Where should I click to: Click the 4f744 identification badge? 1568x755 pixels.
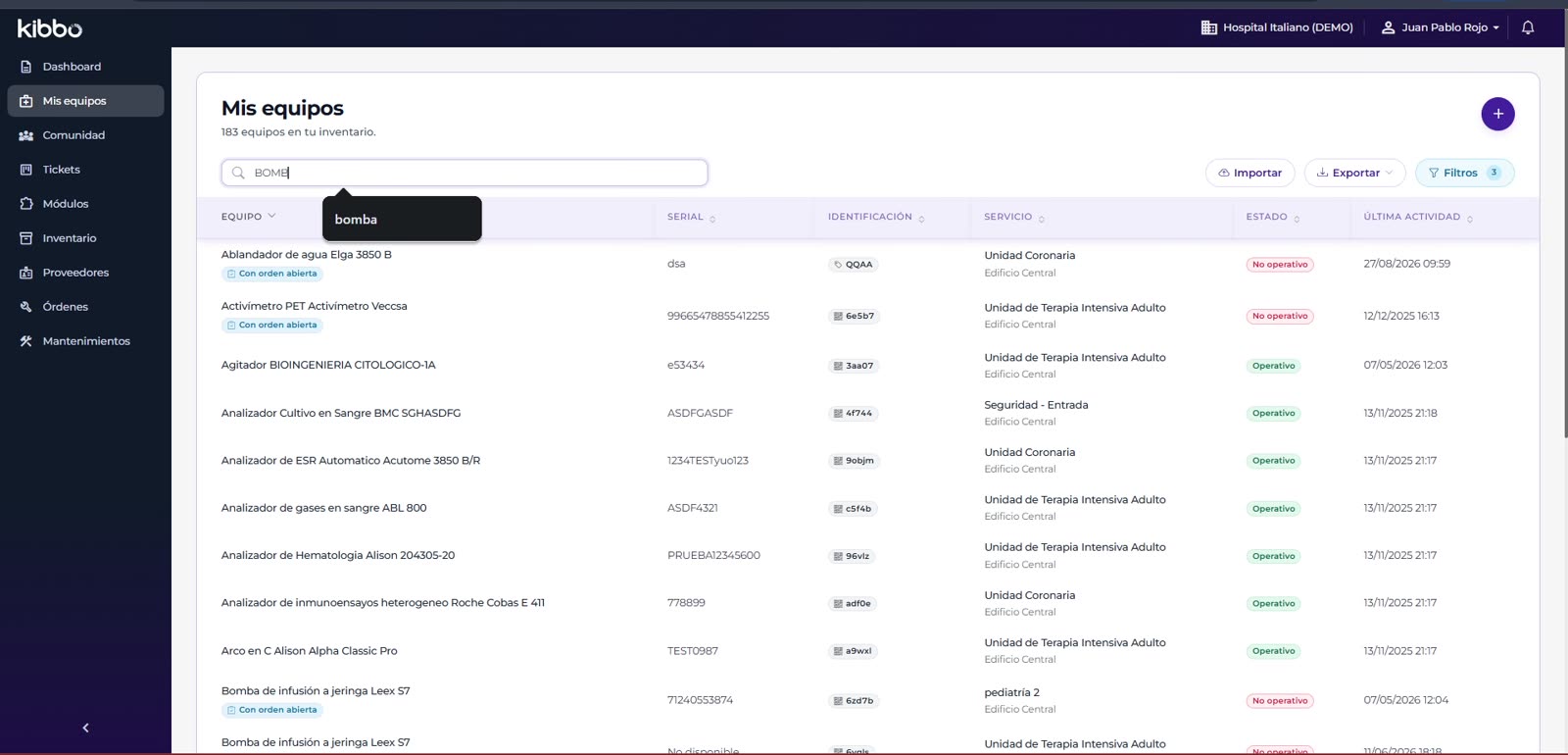pyautogui.click(x=853, y=413)
